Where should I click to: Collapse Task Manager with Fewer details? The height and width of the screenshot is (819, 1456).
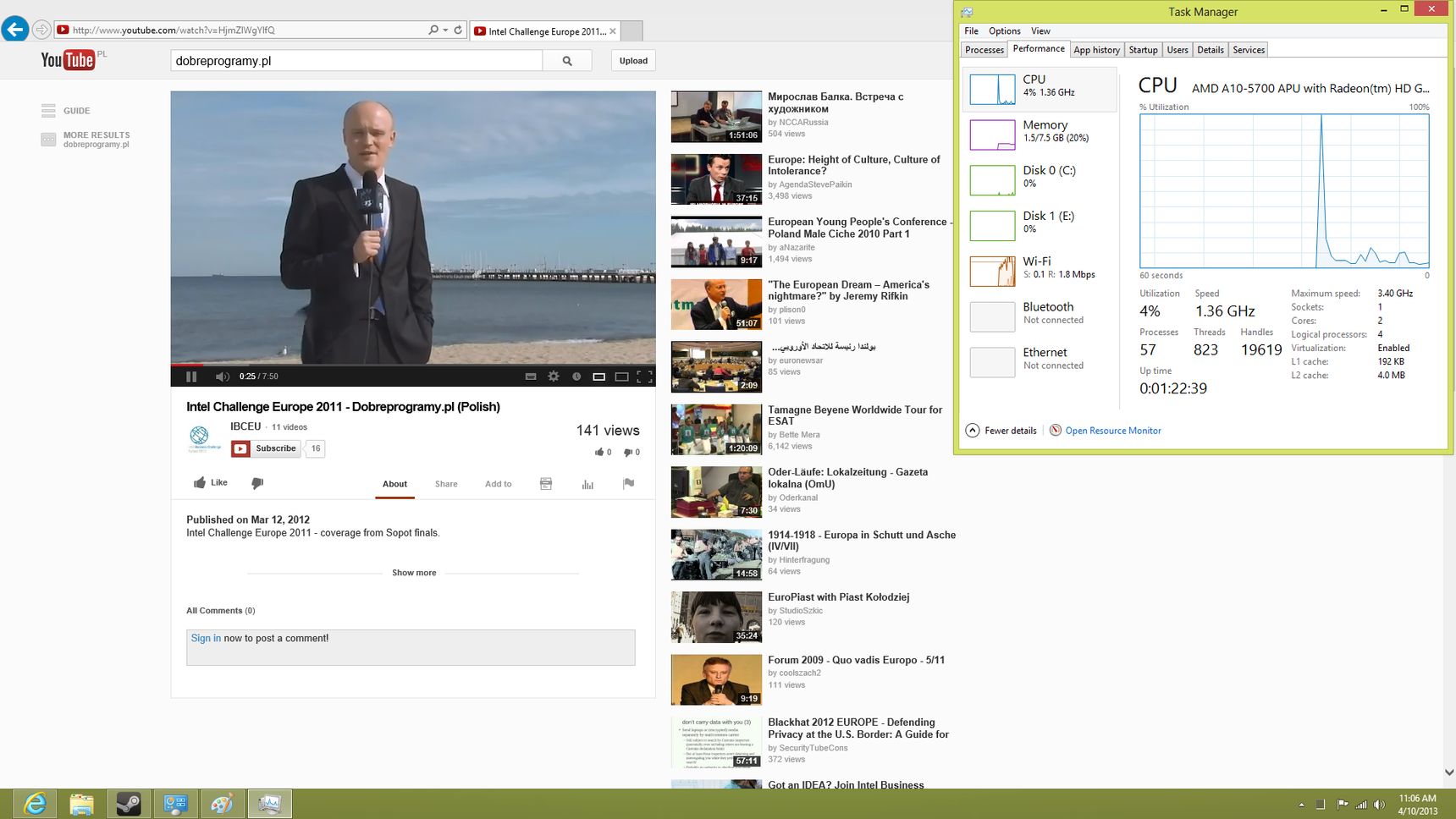1001,431
